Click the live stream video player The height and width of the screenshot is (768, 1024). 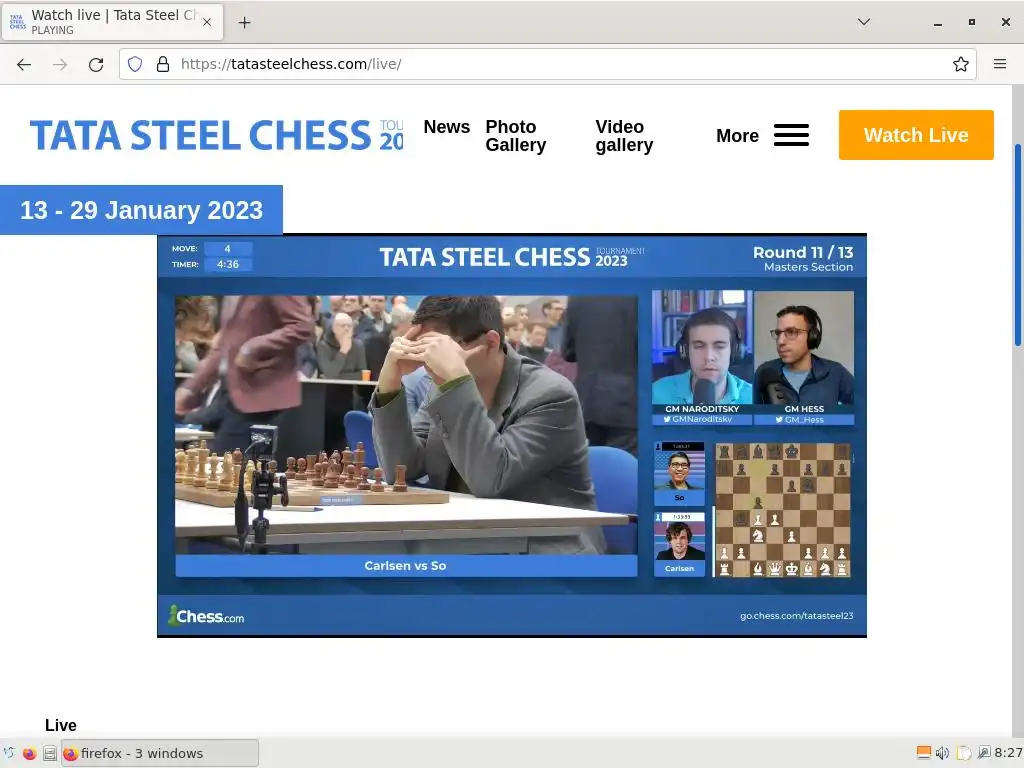point(512,435)
